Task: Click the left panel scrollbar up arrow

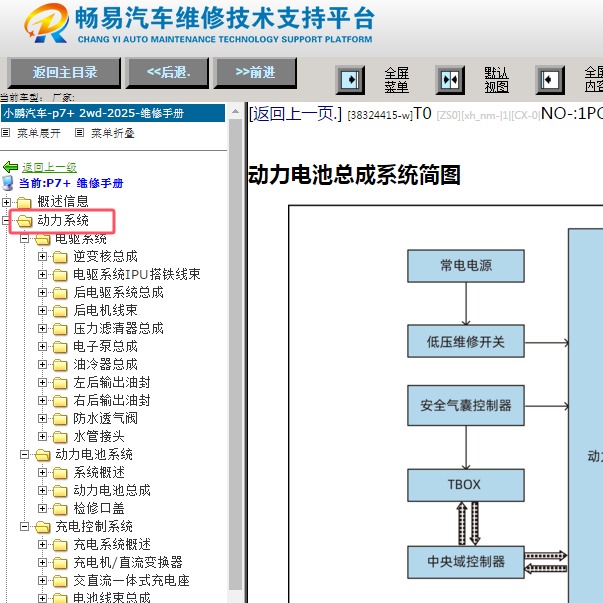Action: pyautogui.click(x=235, y=112)
